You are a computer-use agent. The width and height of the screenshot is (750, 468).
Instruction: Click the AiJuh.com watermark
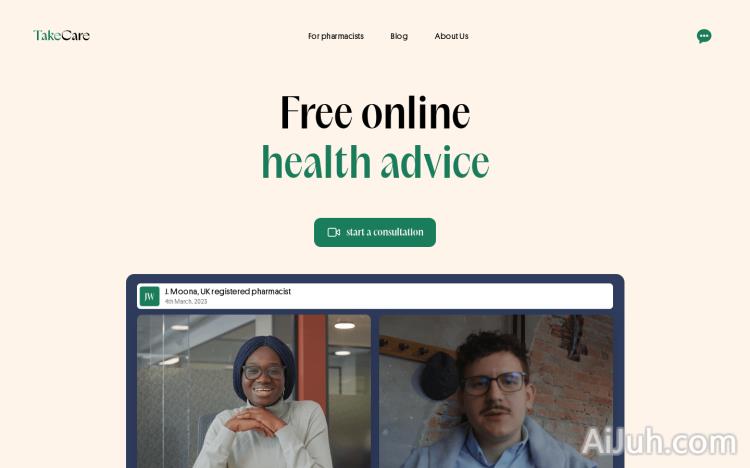pyautogui.click(x=659, y=441)
